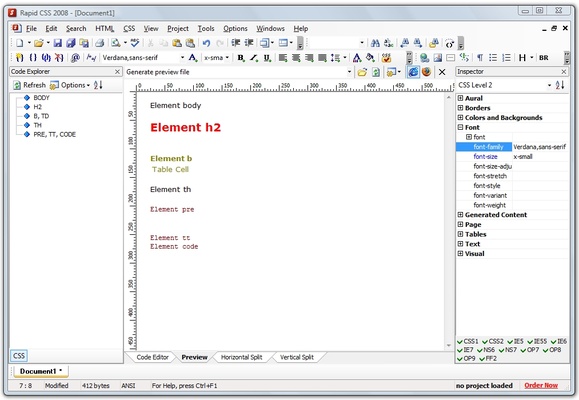Toggle bold formatting B button

click(240, 58)
